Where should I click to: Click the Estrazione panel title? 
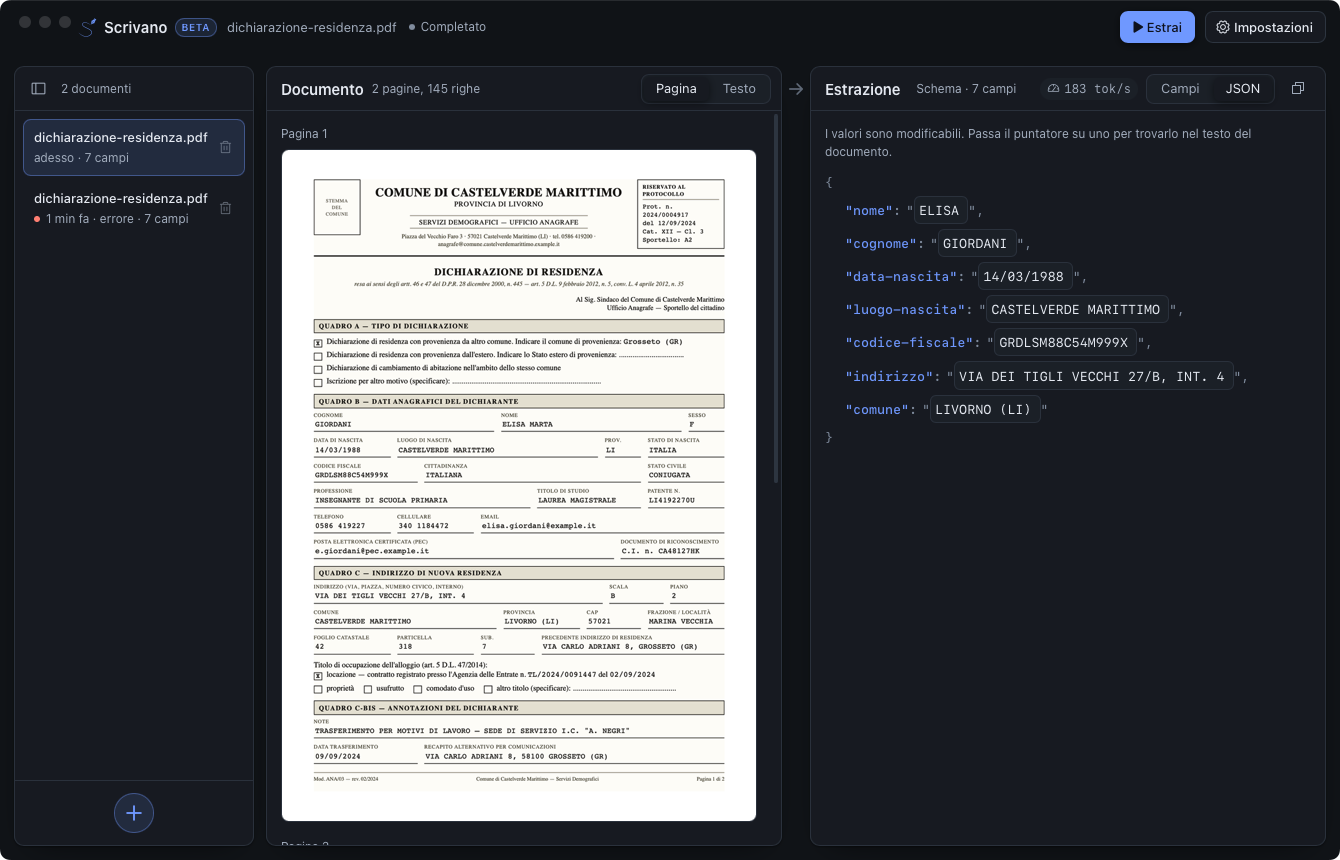click(863, 89)
